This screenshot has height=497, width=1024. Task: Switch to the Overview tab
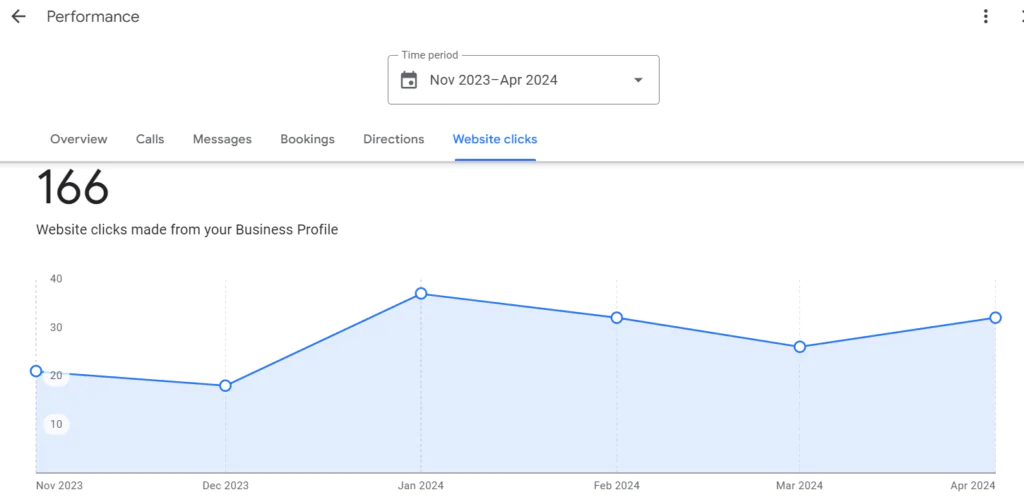79,139
